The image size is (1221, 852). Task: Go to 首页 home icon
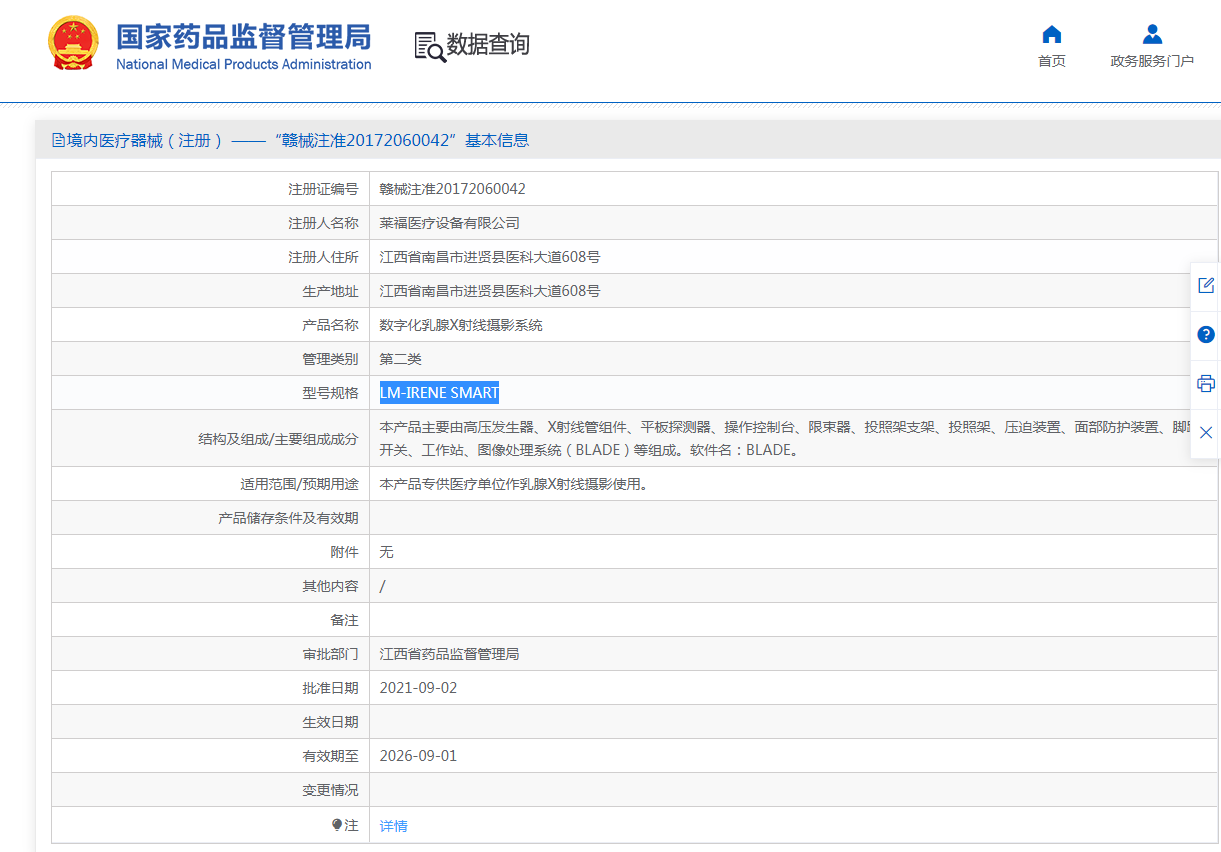[1051, 34]
